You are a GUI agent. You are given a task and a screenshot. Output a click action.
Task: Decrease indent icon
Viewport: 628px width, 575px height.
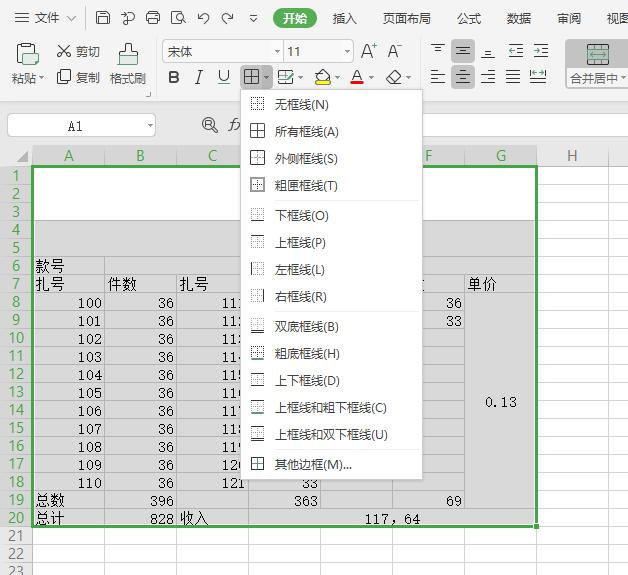pos(516,51)
